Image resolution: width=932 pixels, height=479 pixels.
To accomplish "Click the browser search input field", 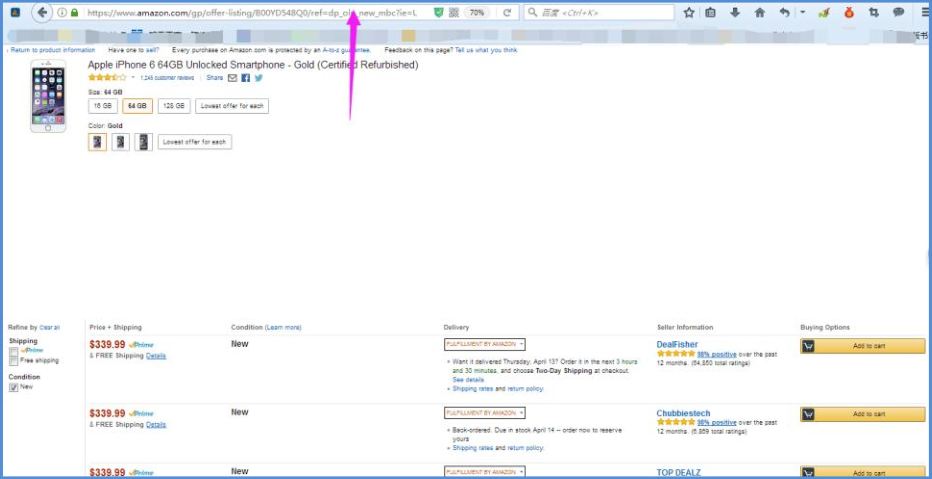I will point(600,13).
